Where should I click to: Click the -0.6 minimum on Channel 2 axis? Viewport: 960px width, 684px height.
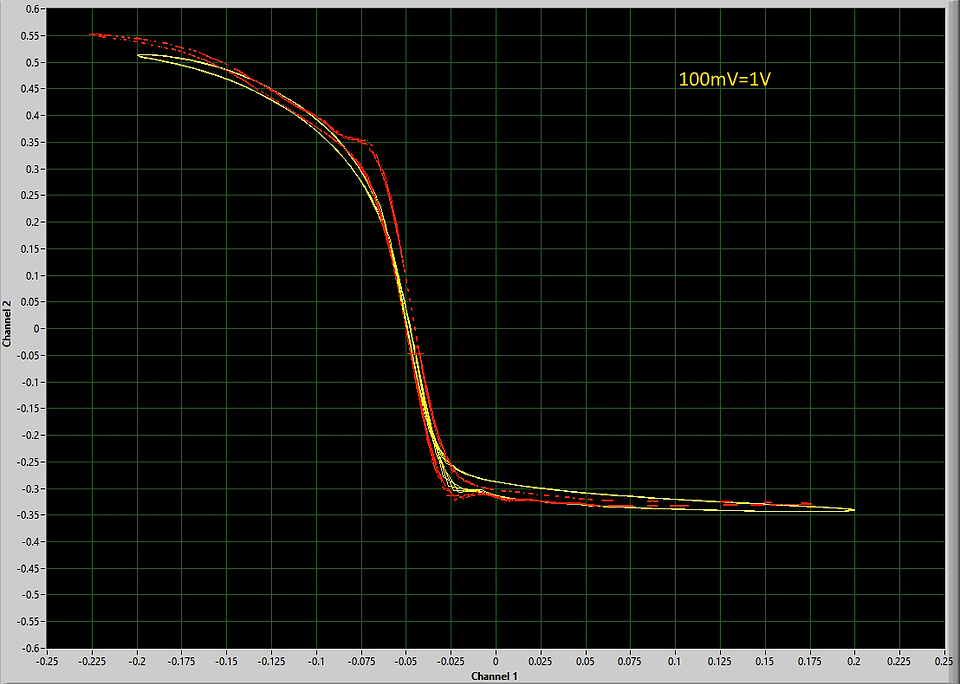[x=29, y=648]
